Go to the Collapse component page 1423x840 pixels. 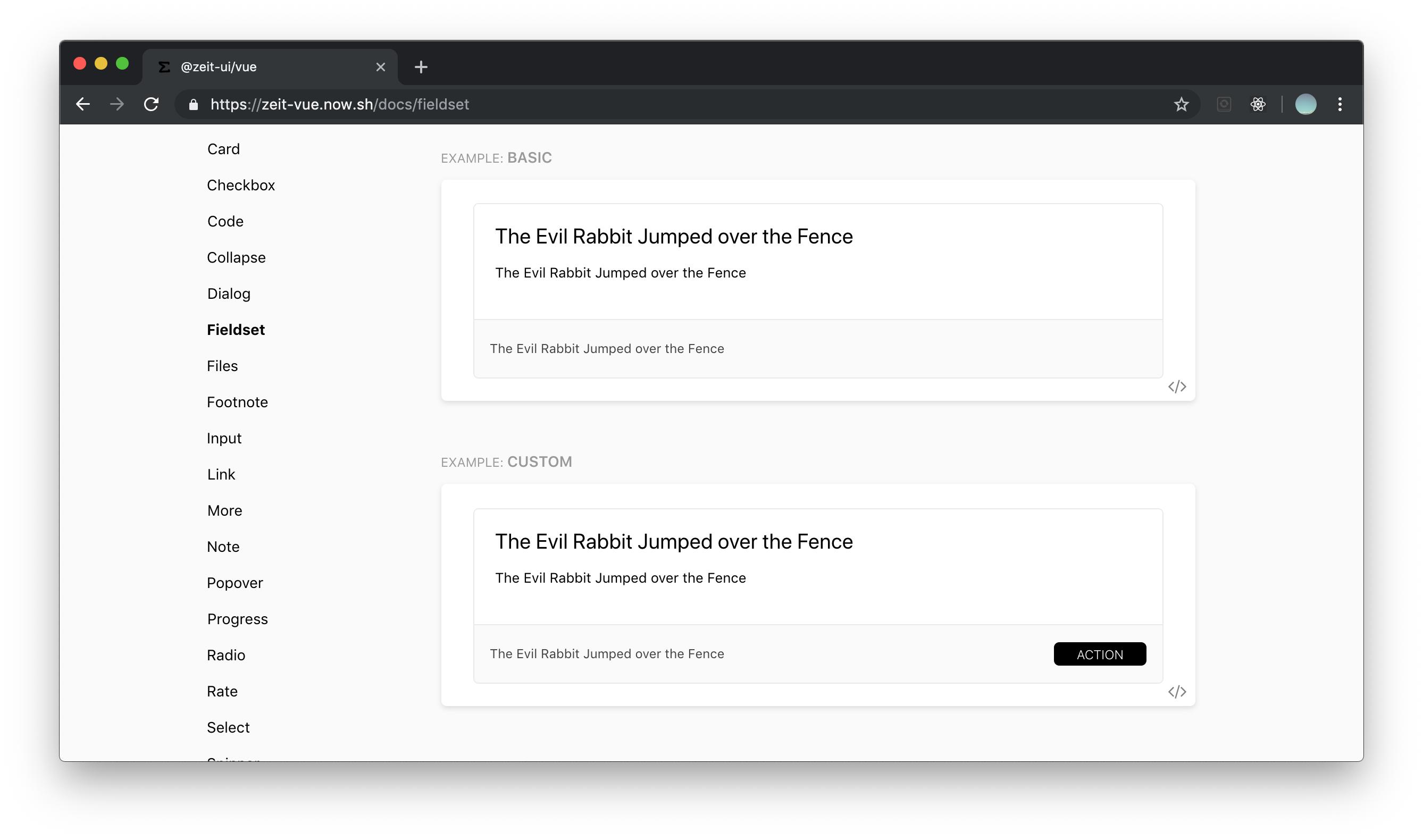236,257
